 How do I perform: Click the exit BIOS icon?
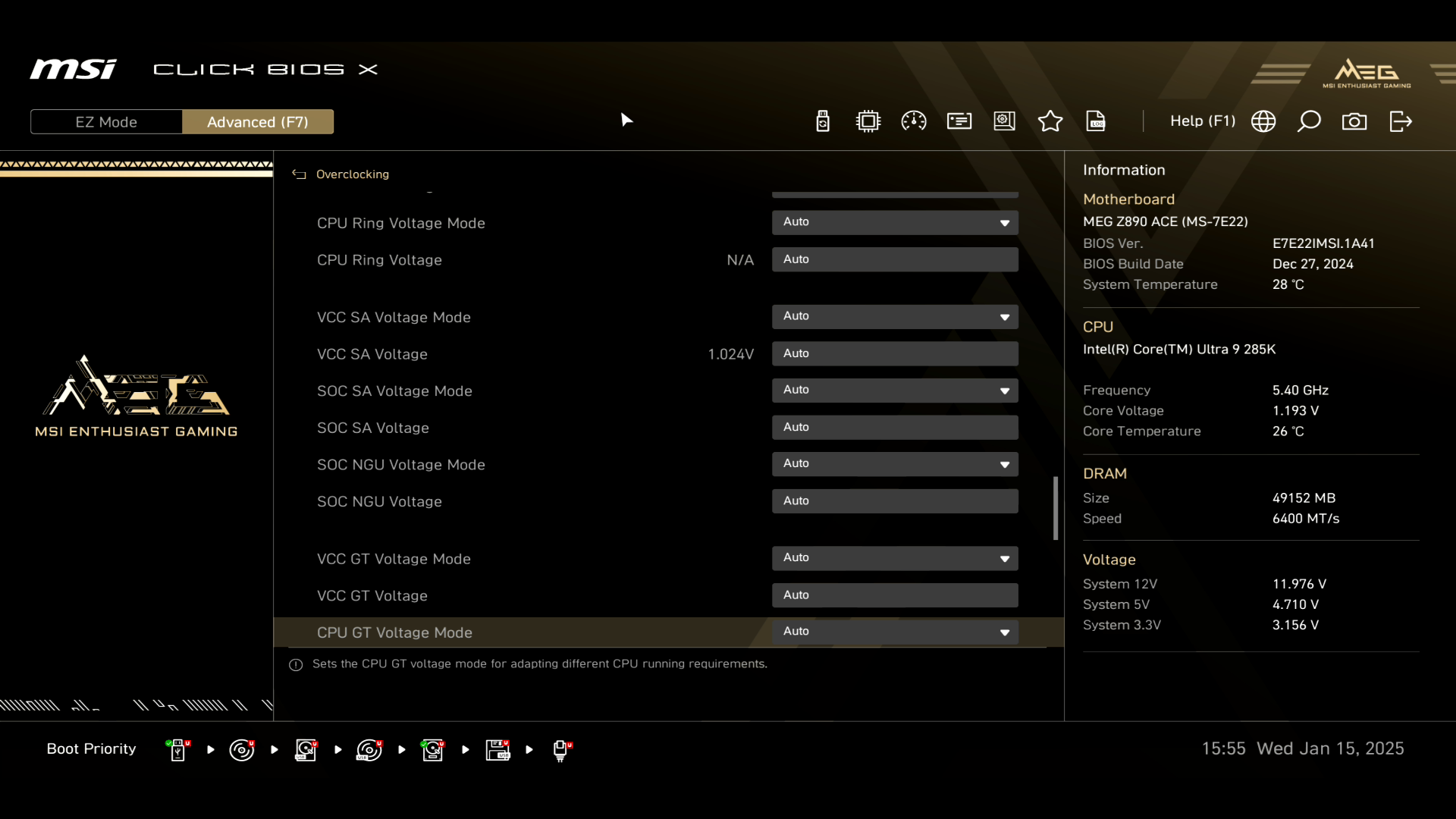(1401, 121)
